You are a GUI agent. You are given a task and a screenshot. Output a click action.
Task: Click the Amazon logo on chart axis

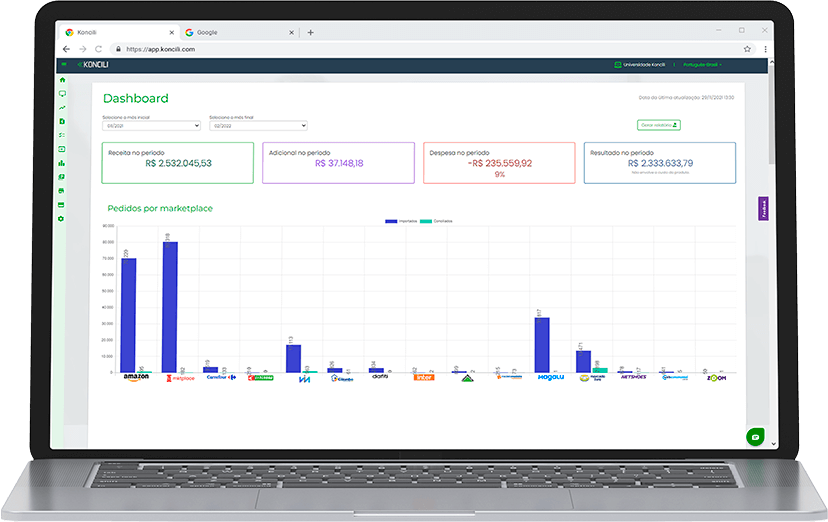[x=136, y=377]
